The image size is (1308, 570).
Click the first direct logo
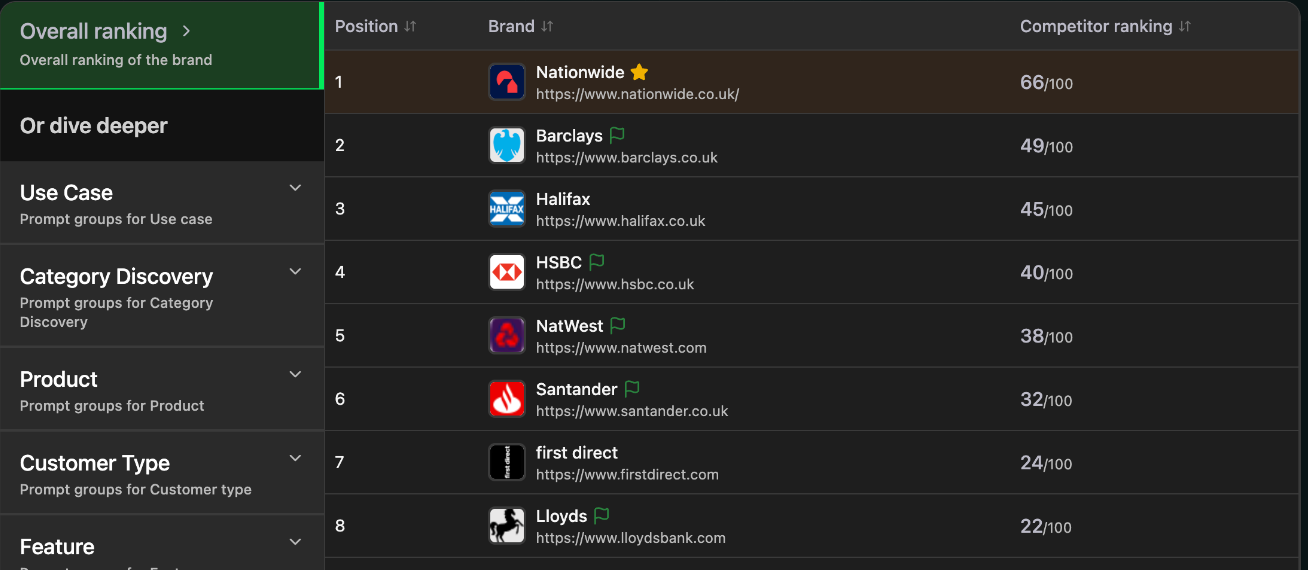[507, 462]
